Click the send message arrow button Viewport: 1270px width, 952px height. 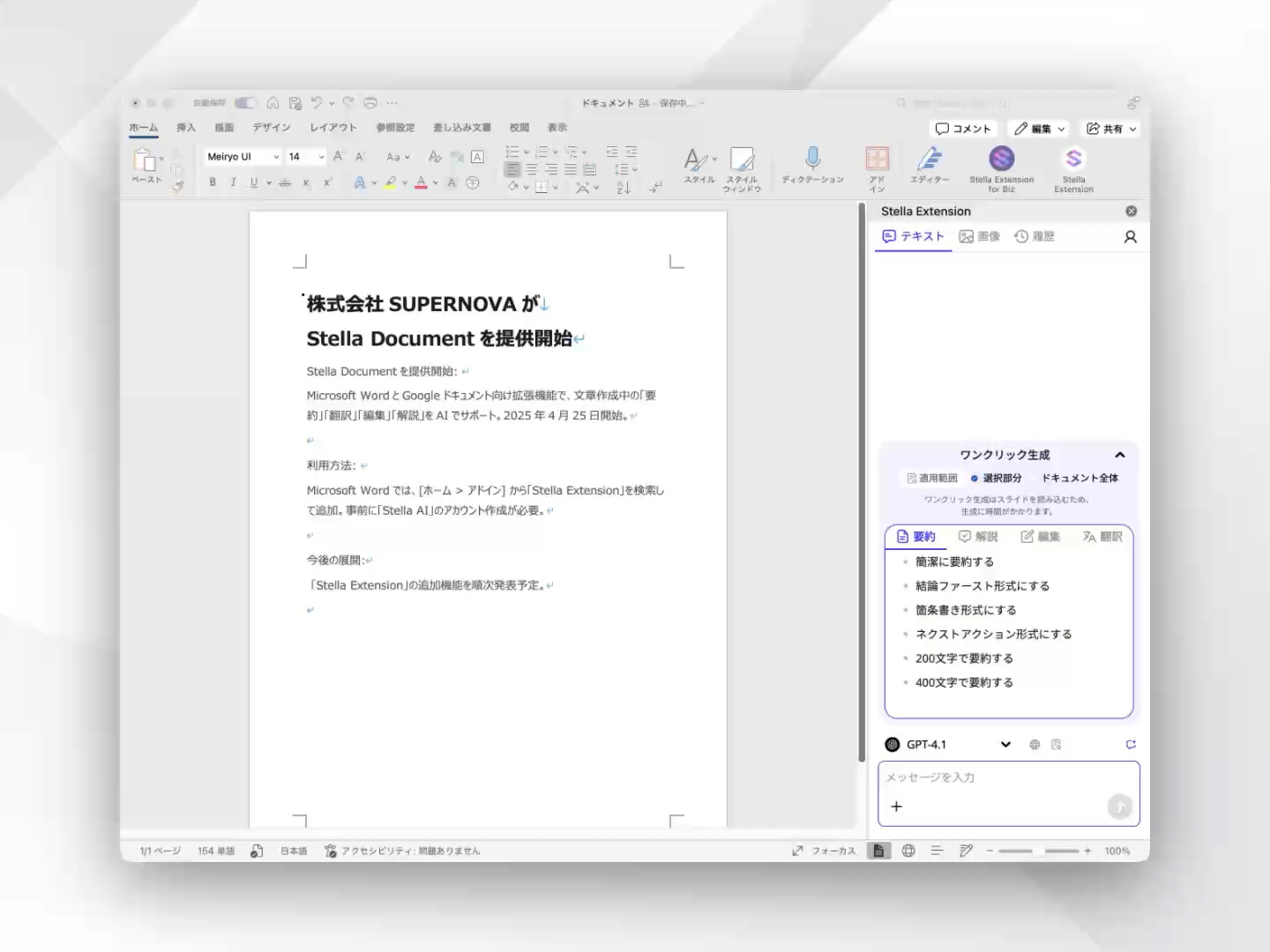click(1119, 806)
